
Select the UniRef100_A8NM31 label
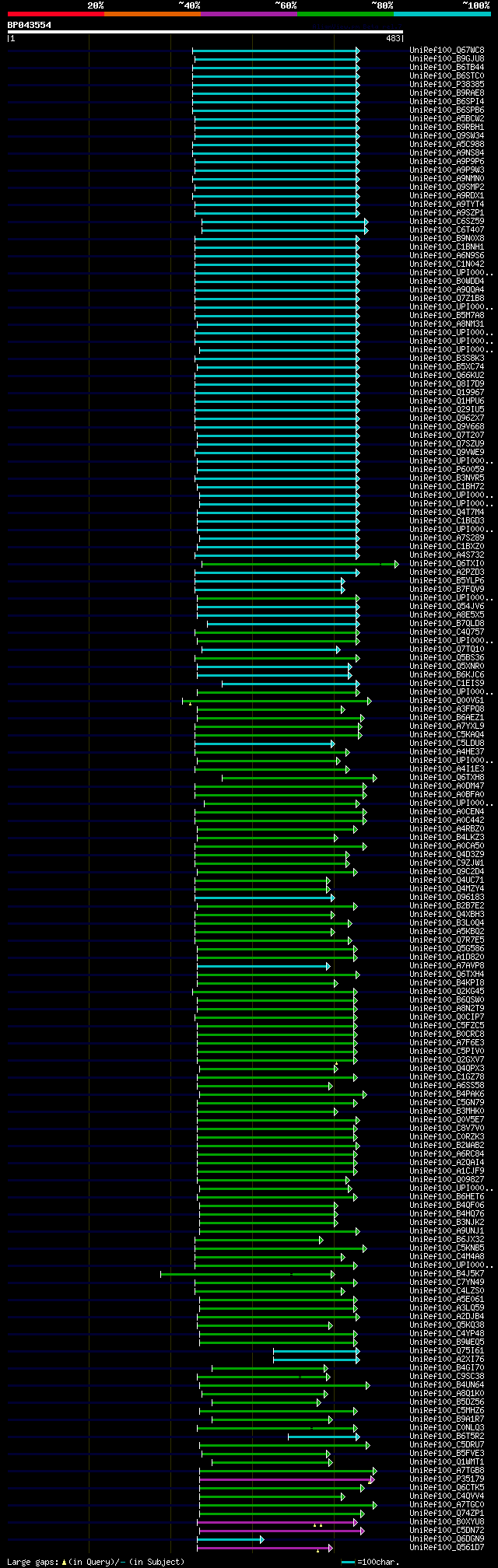pyautogui.click(x=447, y=324)
